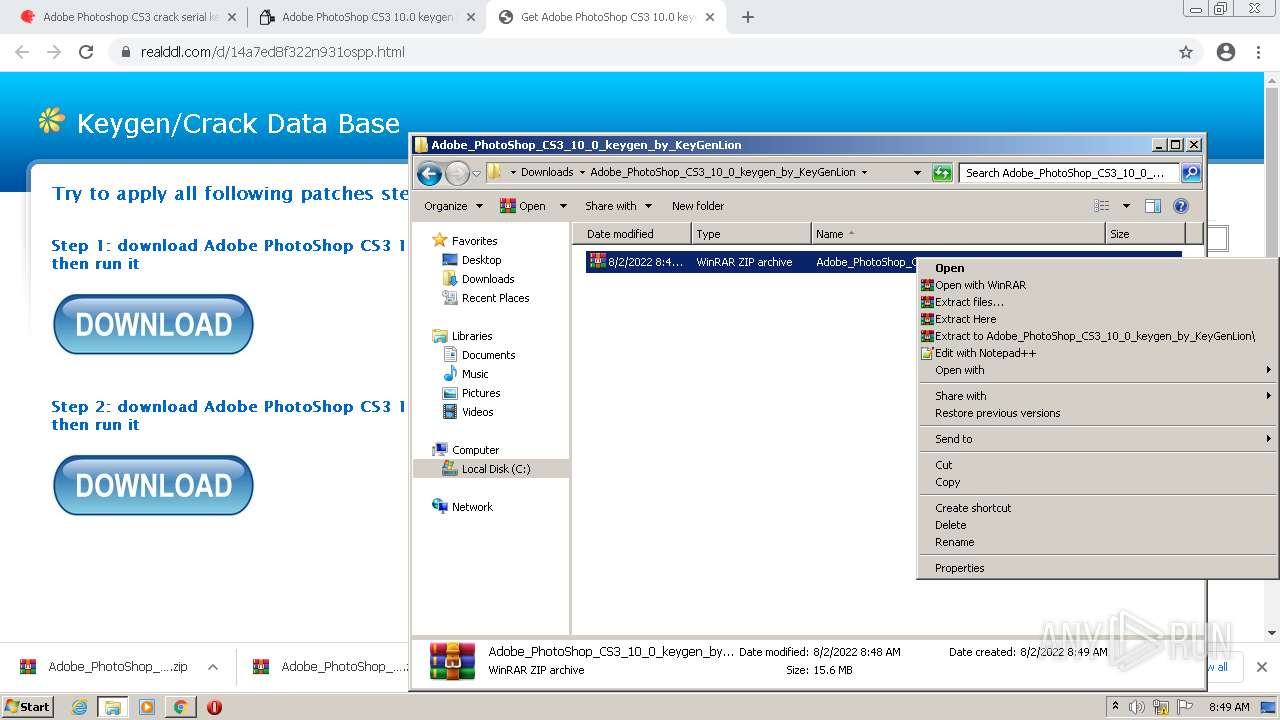Screen dimensions: 1280x720
Task: Select the WinRAR ZIP archive file row
Action: (x=883, y=262)
